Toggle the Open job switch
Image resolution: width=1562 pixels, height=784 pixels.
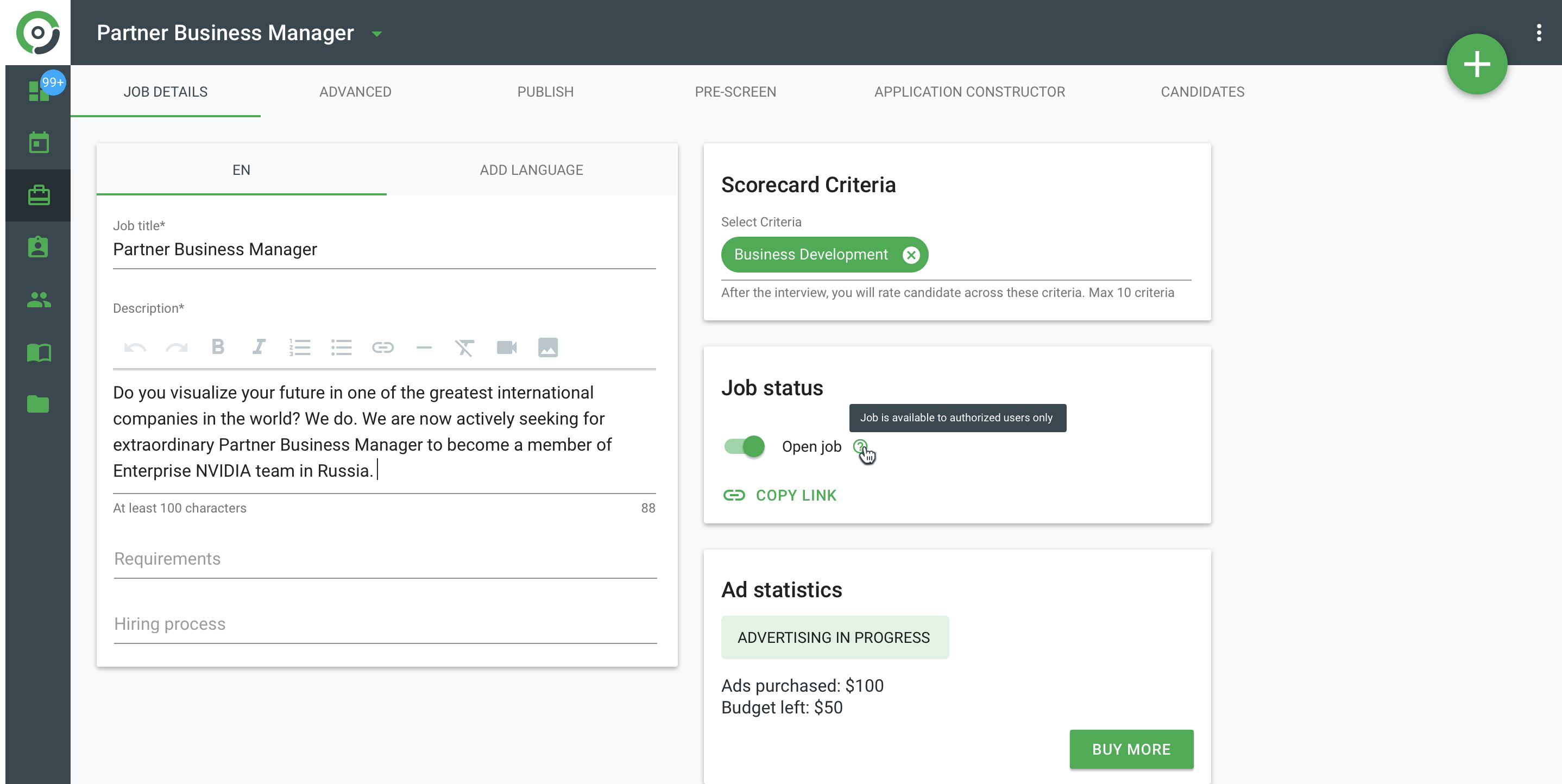745,447
